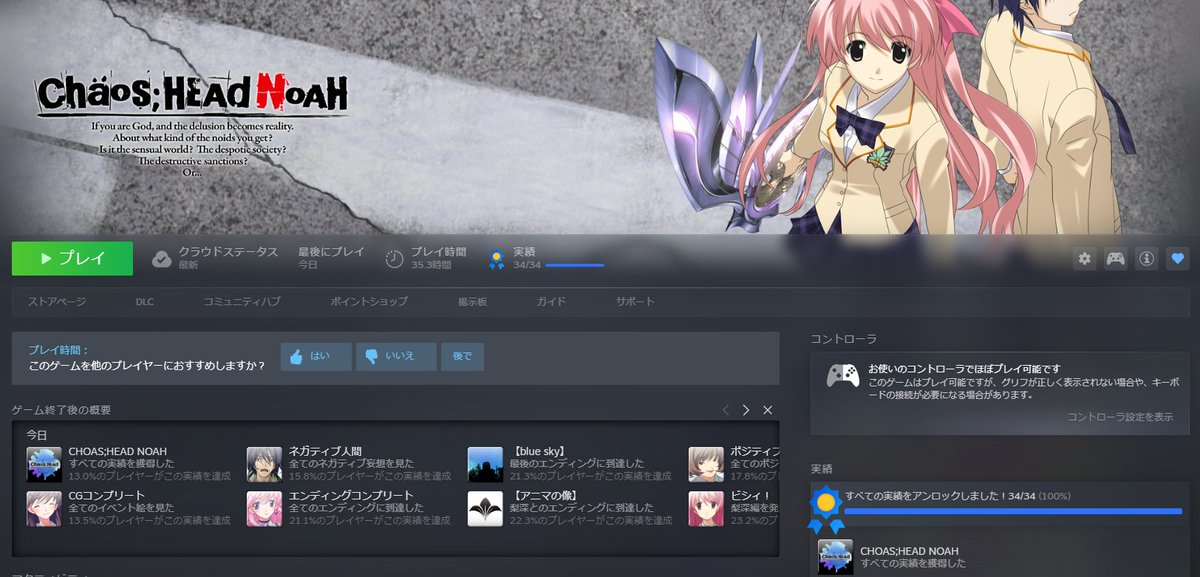The width and height of the screenshot is (1200, 577).
Task: Click the achievements ribbon icon near 34/34
Action: coord(496,259)
